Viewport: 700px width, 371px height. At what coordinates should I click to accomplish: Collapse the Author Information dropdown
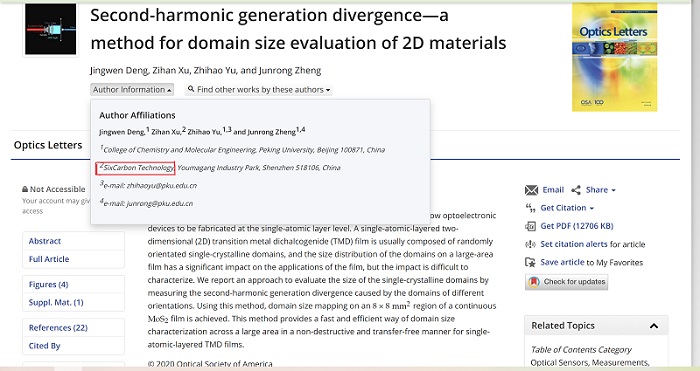(132, 90)
